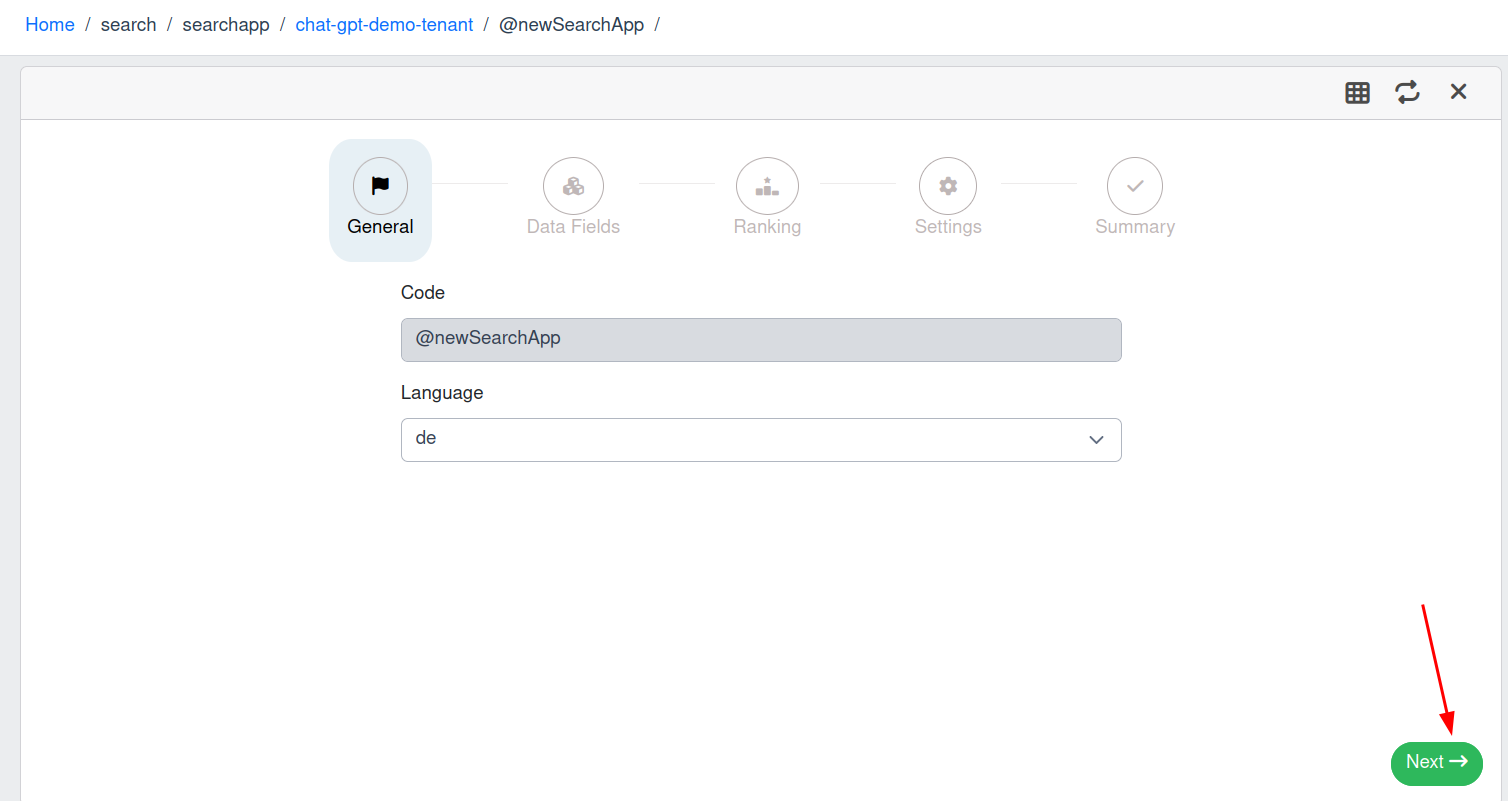Click the searchapp breadcrumb text
Screen dimensions: 1508x801
tap(226, 25)
